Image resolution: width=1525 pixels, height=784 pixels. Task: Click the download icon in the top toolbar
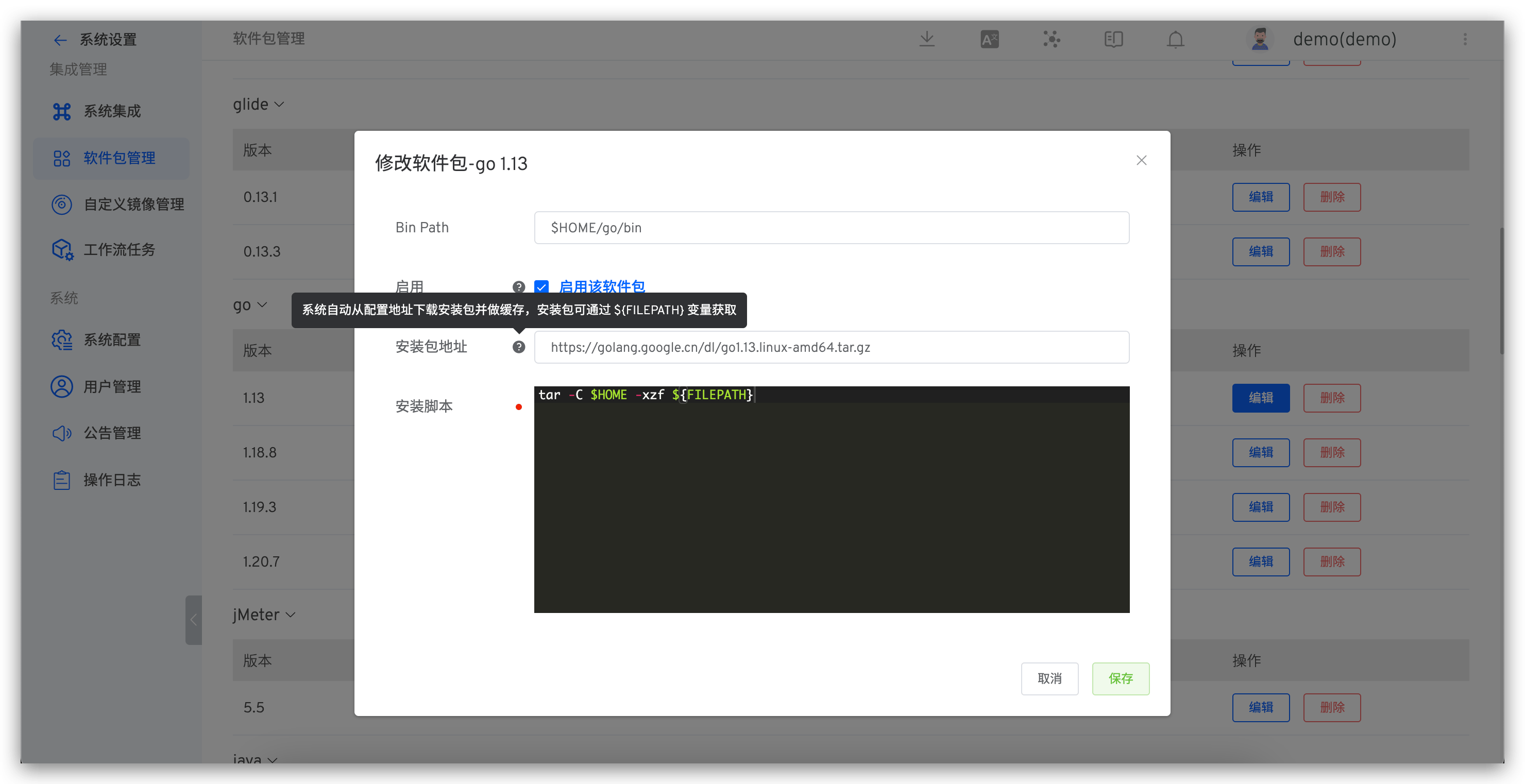[927, 39]
